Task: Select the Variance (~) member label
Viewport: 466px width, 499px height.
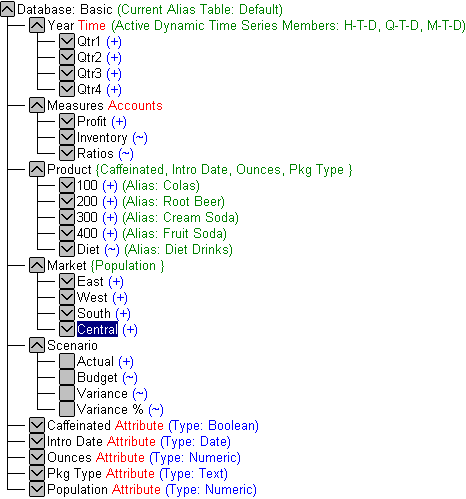Action: (x=102, y=393)
